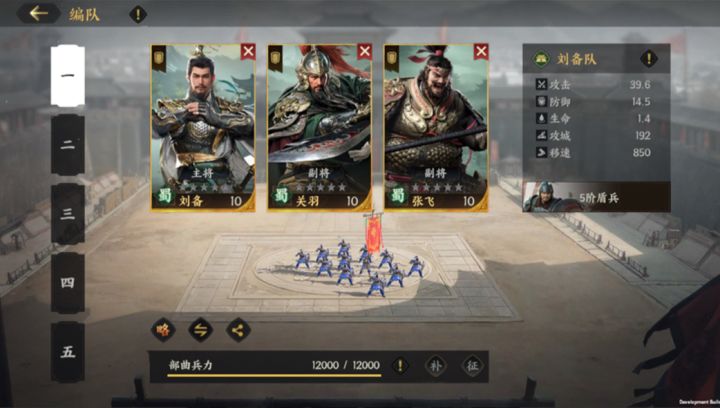Switch to team tab 四

coord(68,283)
